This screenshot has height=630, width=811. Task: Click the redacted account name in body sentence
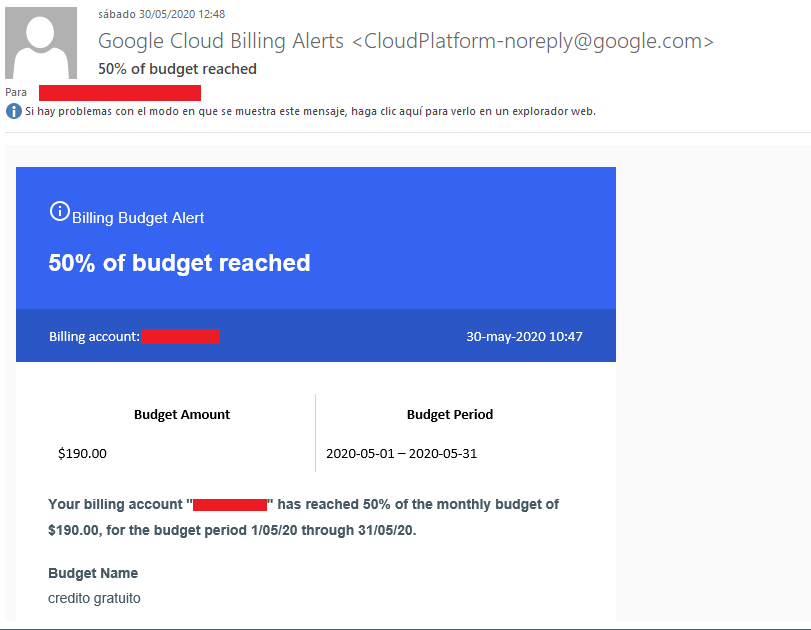230,505
